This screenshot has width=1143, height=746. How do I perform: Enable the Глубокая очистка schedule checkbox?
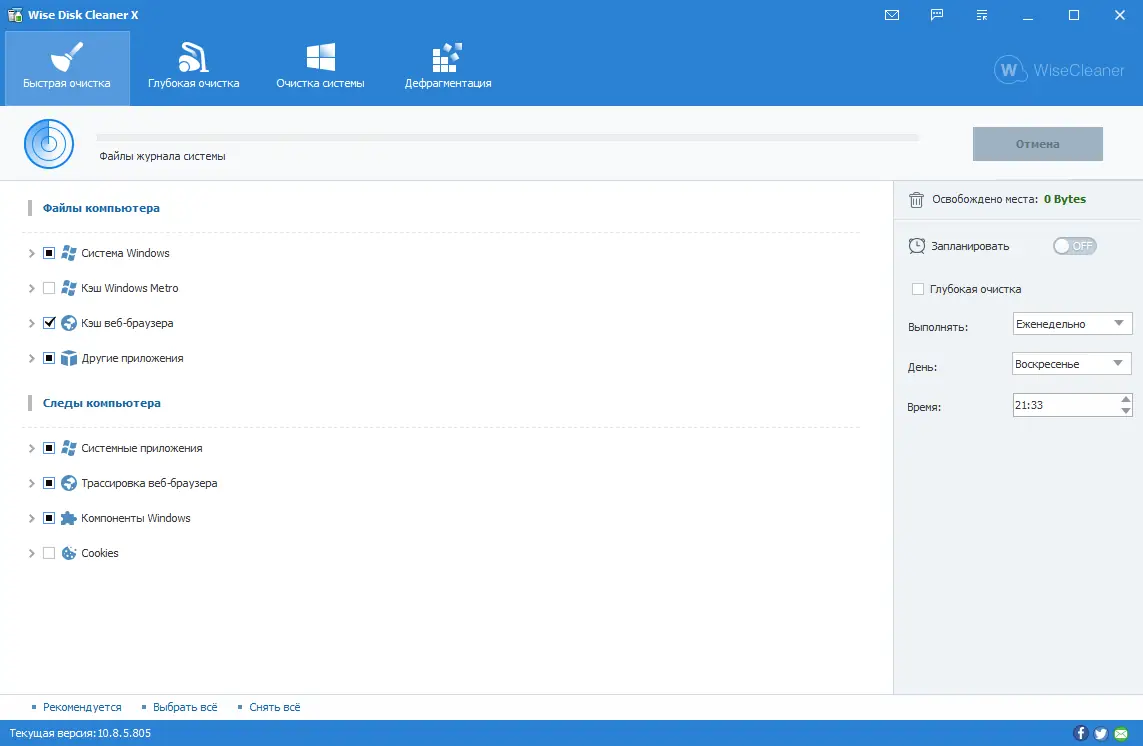[x=918, y=289]
